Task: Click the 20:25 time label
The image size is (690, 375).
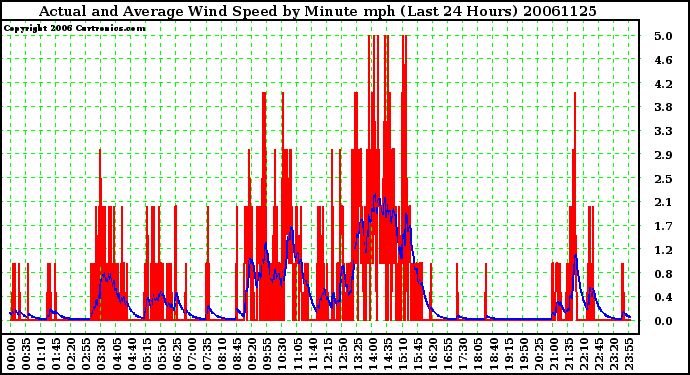Action: (x=538, y=354)
